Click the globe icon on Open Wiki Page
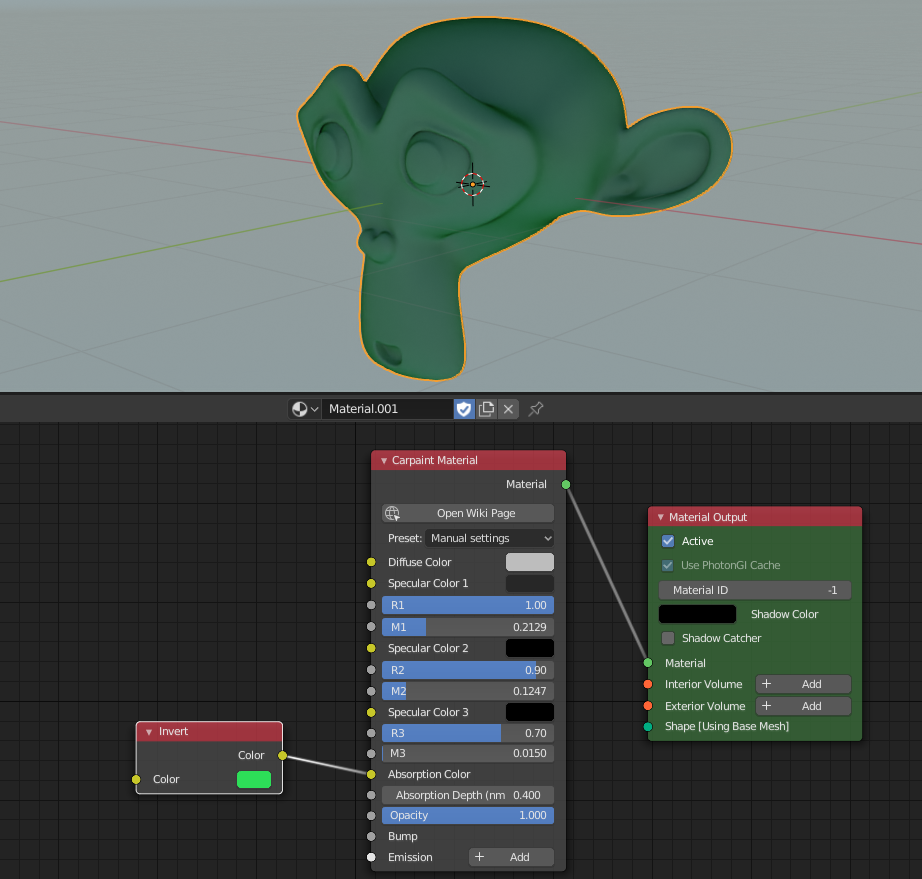The image size is (922, 879). pos(393,513)
